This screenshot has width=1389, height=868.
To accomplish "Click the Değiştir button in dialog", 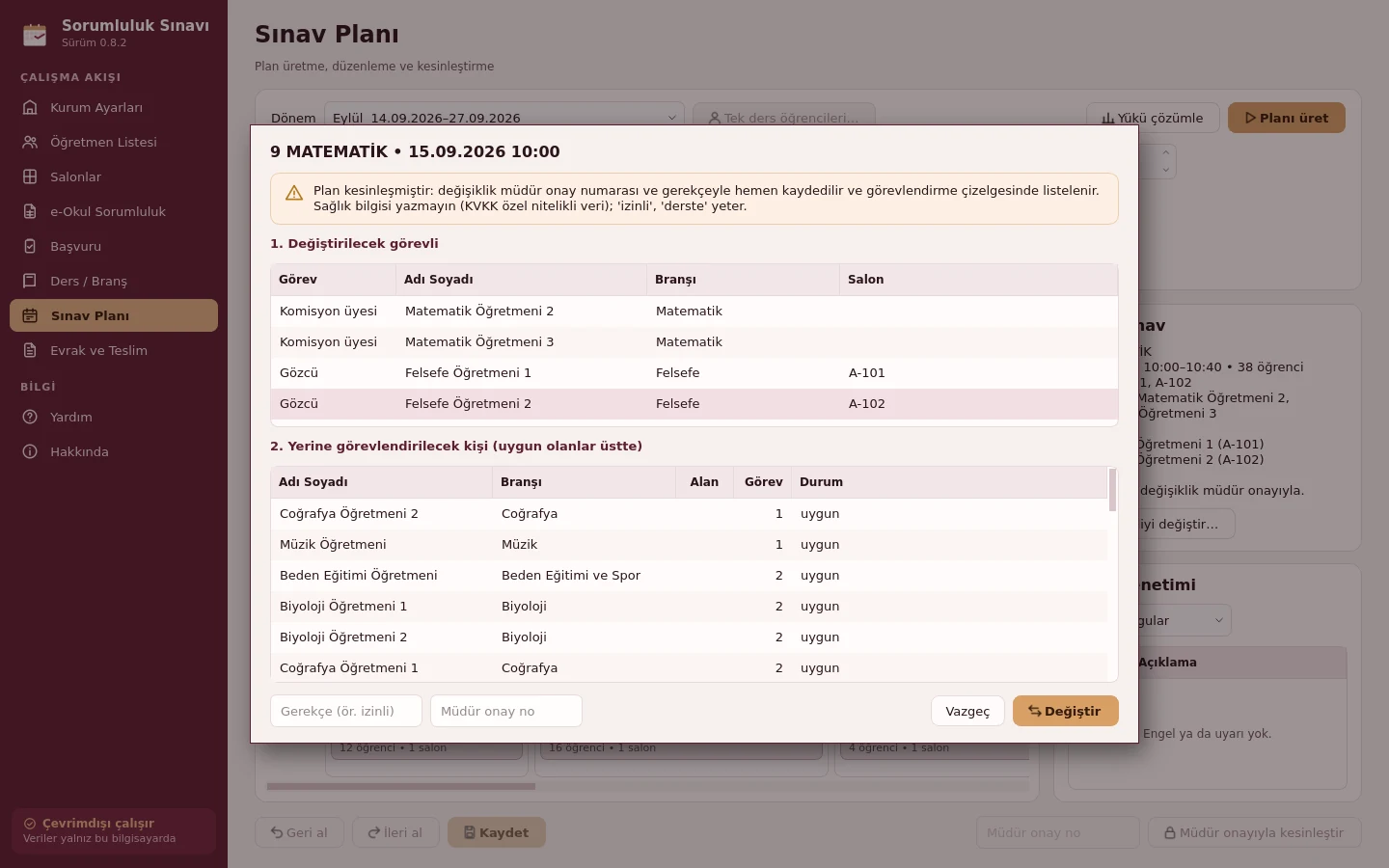I will point(1065,711).
